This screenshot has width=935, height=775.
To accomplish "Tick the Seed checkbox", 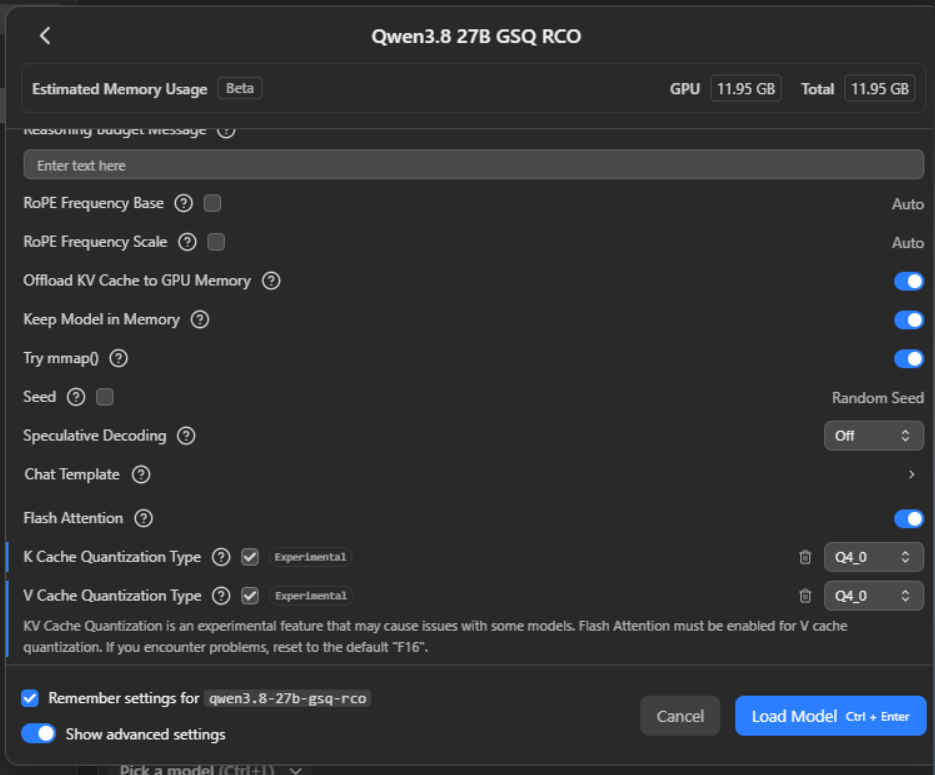I will click(104, 397).
